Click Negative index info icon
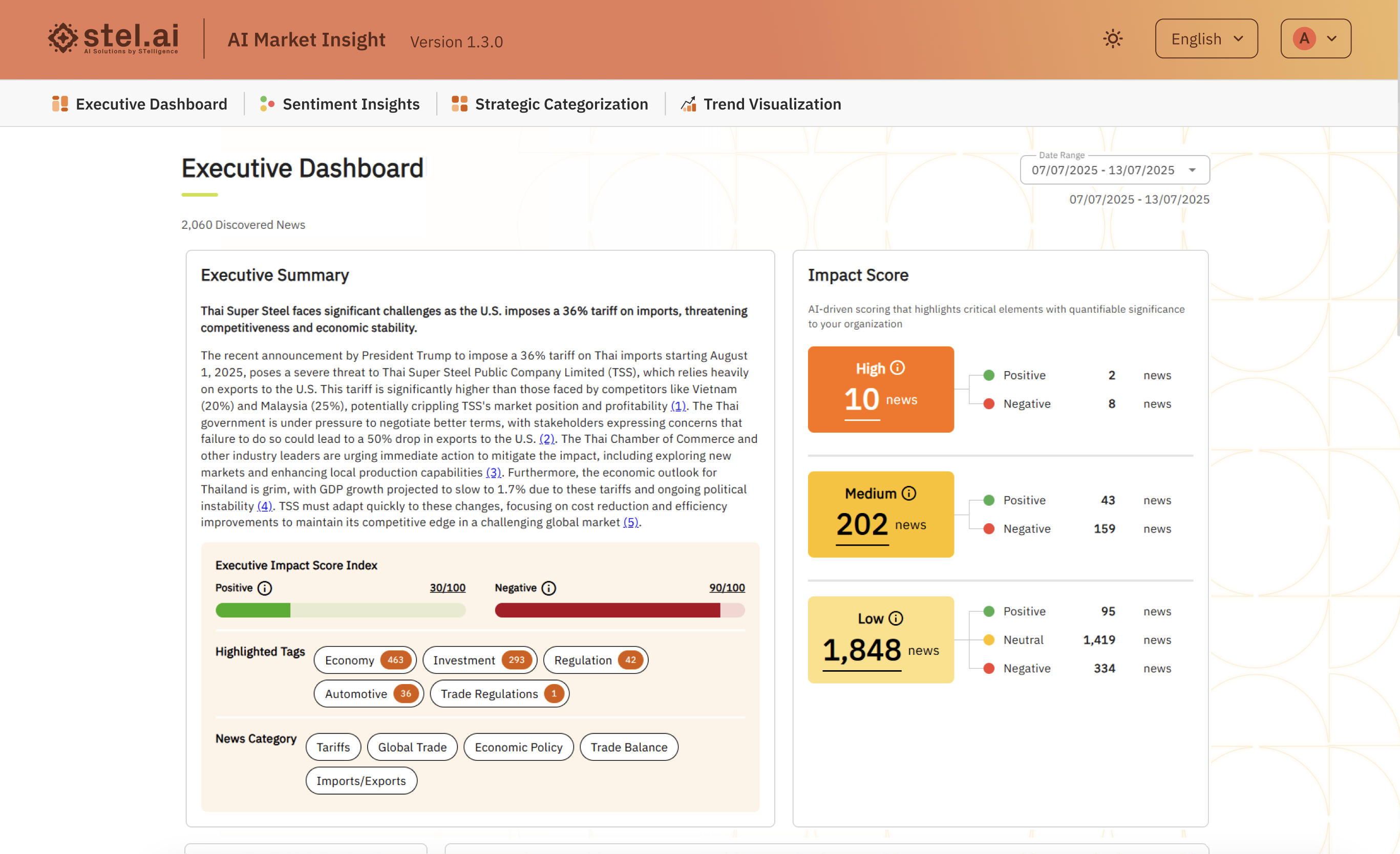 pyautogui.click(x=548, y=588)
